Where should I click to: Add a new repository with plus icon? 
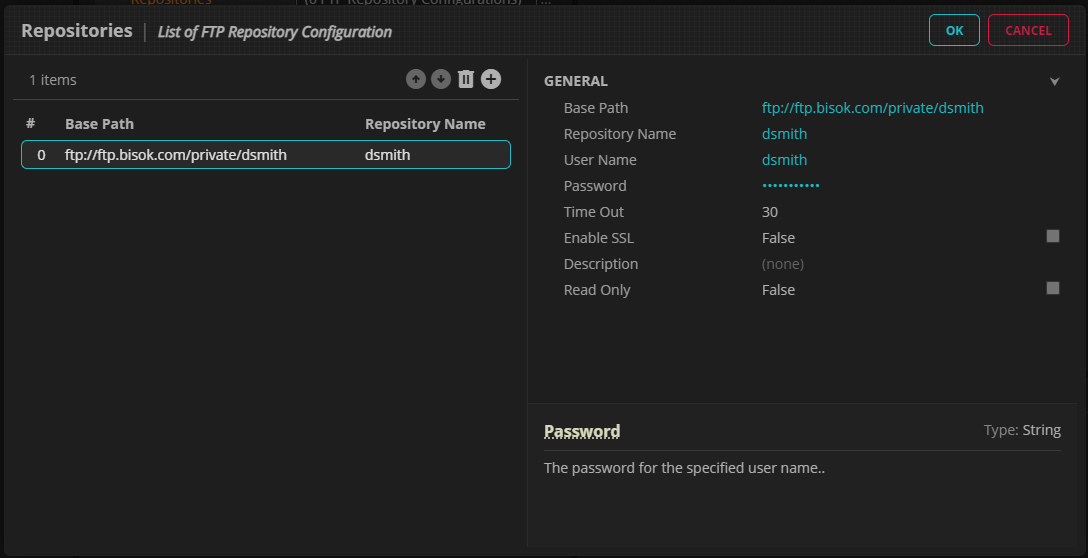[x=491, y=80]
